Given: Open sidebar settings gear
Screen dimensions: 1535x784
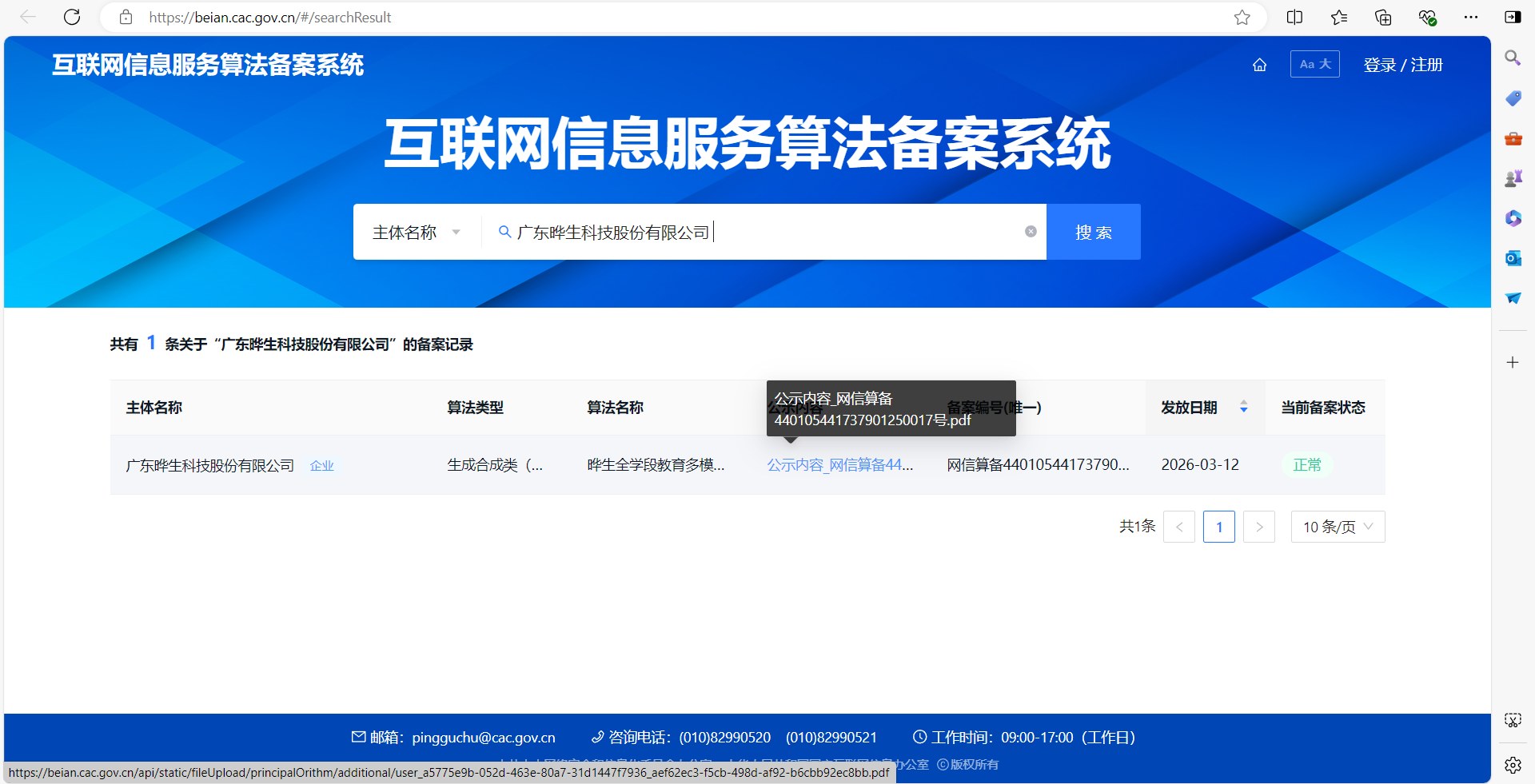Looking at the screenshot, I should (x=1513, y=765).
